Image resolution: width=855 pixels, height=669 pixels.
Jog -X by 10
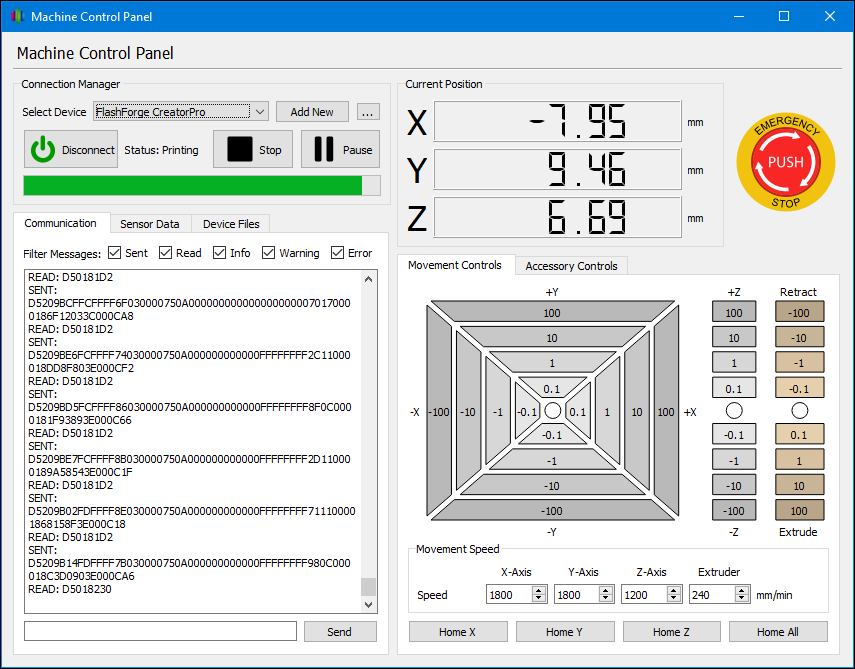[468, 412]
